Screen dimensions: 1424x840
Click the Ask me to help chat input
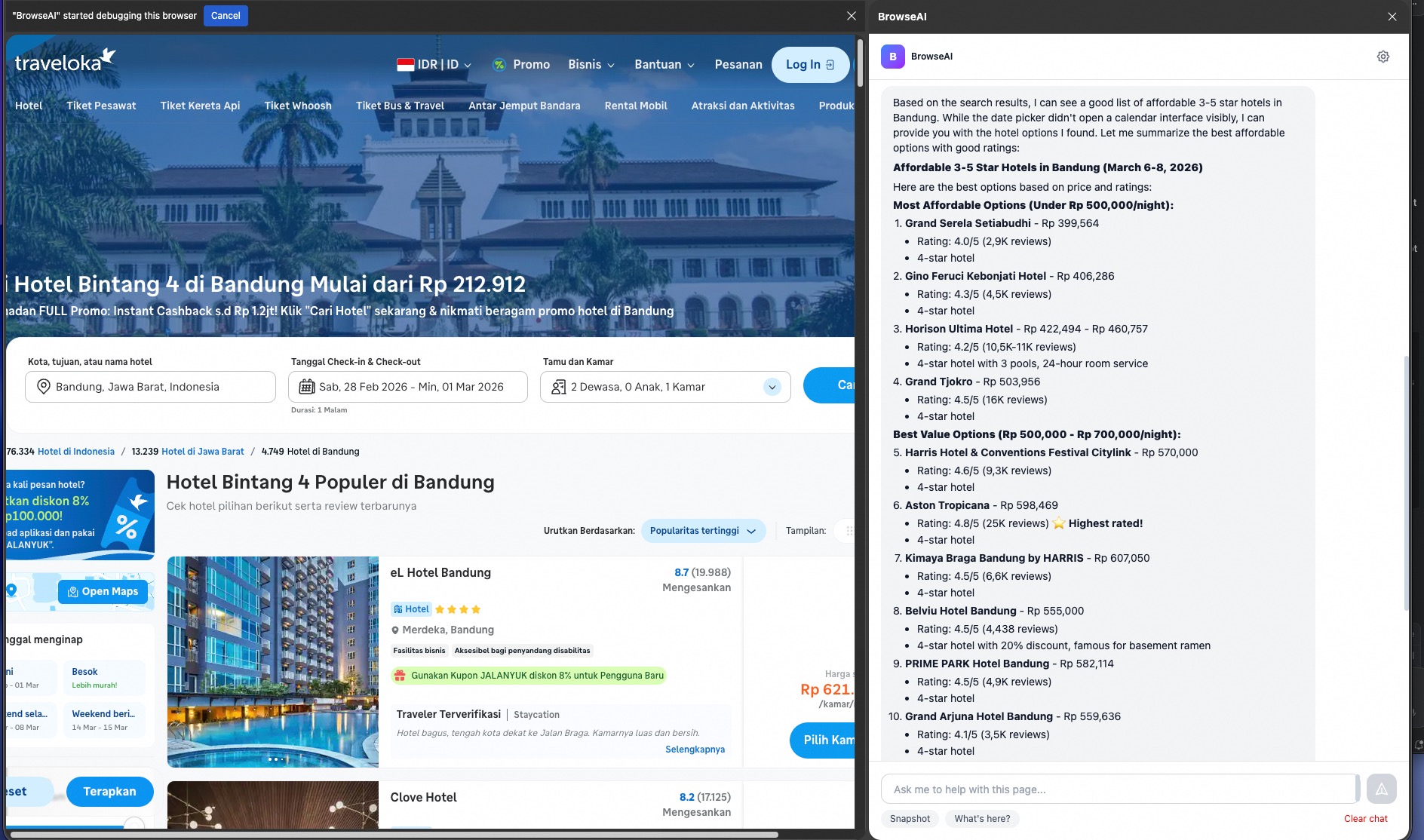(x=1118, y=789)
